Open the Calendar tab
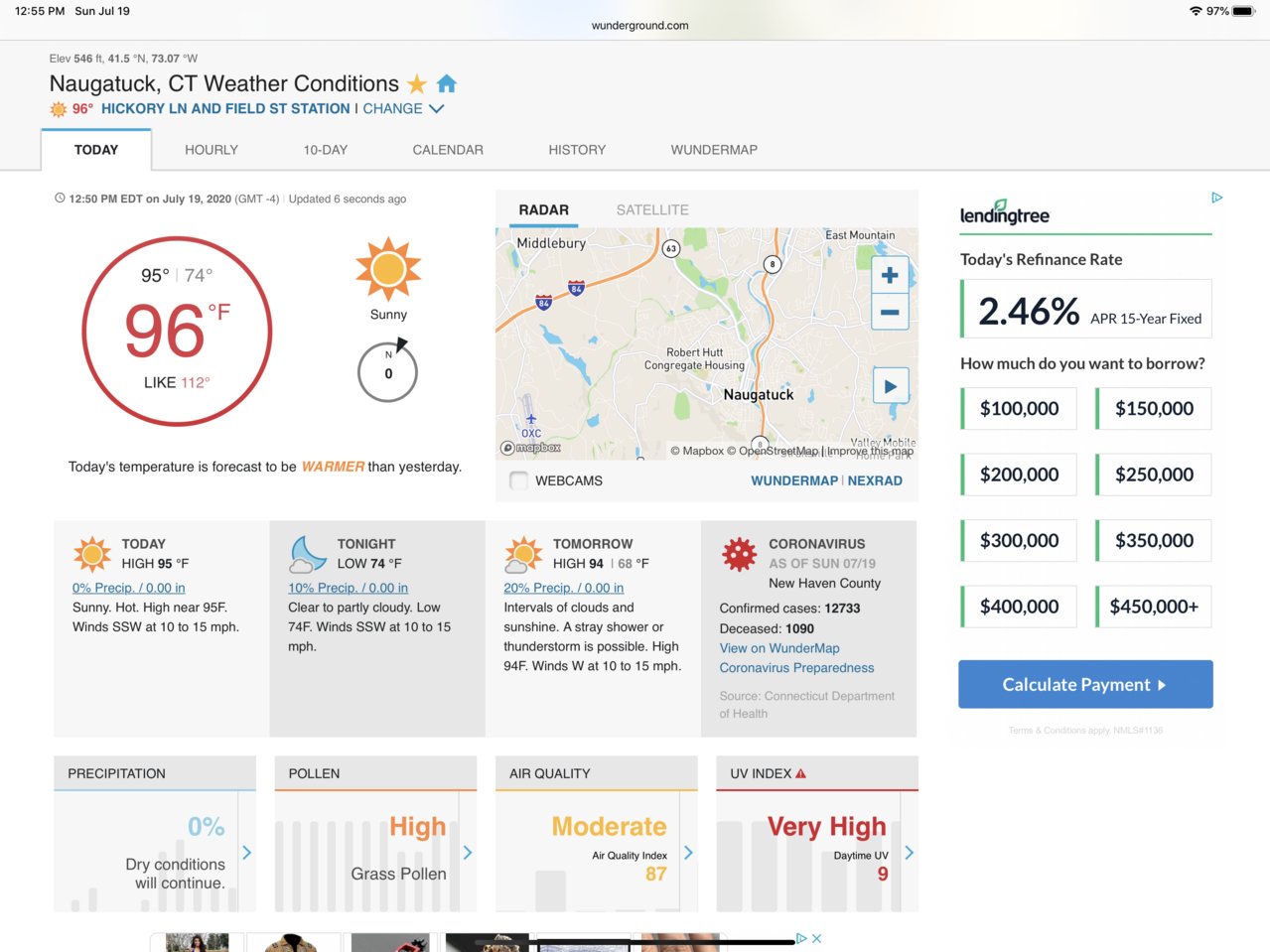Image resolution: width=1270 pixels, height=952 pixels. tap(448, 150)
